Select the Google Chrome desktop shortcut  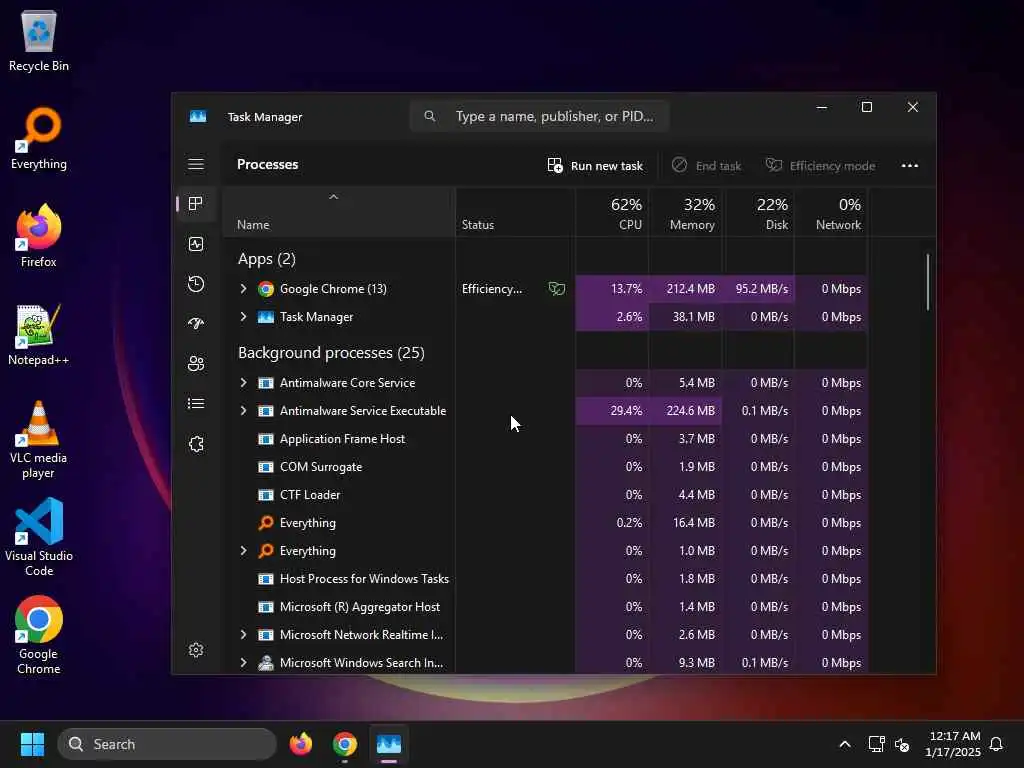click(39, 635)
